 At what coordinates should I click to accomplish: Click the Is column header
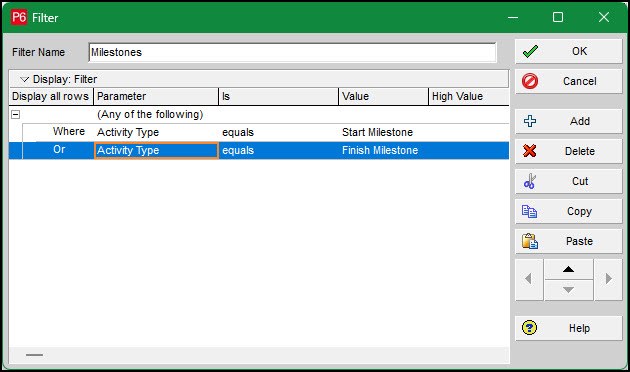pos(278,96)
